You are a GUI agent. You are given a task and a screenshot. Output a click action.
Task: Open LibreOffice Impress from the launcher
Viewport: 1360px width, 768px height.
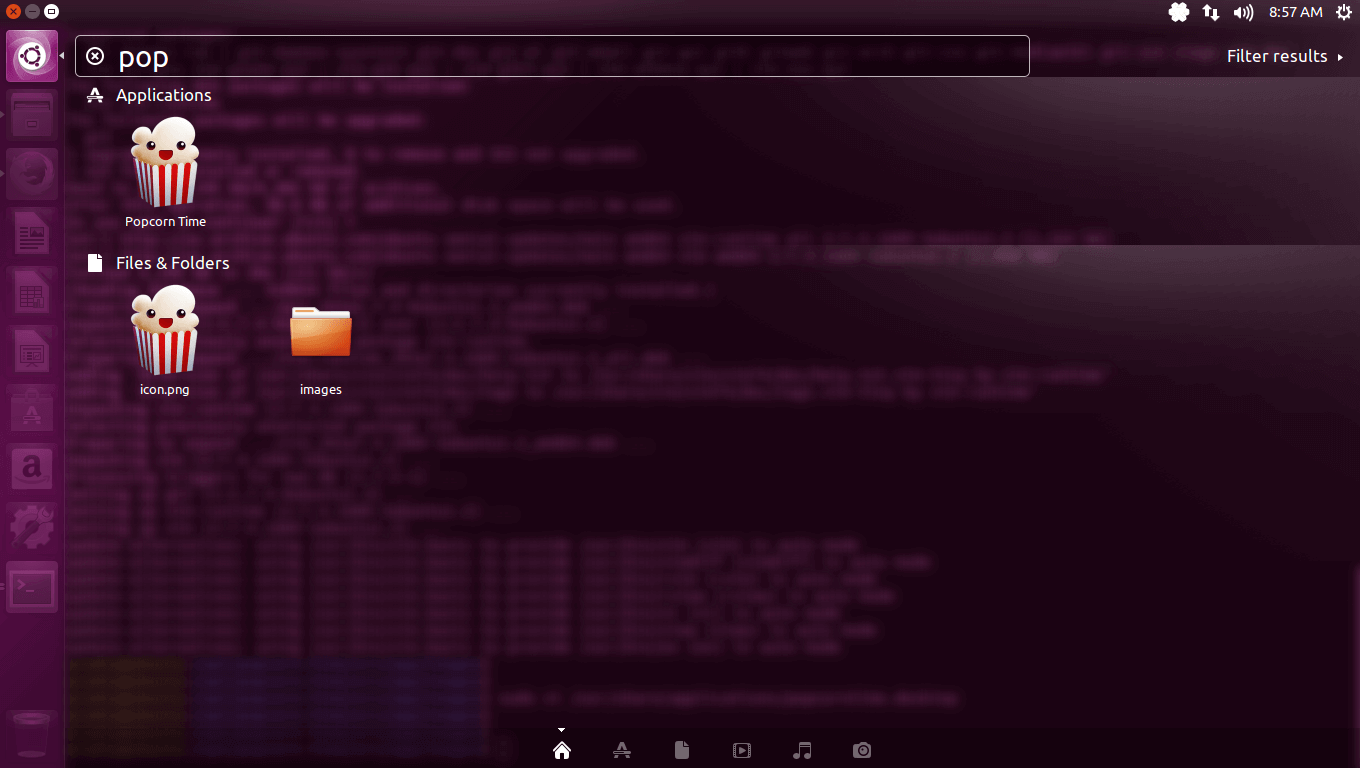click(x=32, y=353)
